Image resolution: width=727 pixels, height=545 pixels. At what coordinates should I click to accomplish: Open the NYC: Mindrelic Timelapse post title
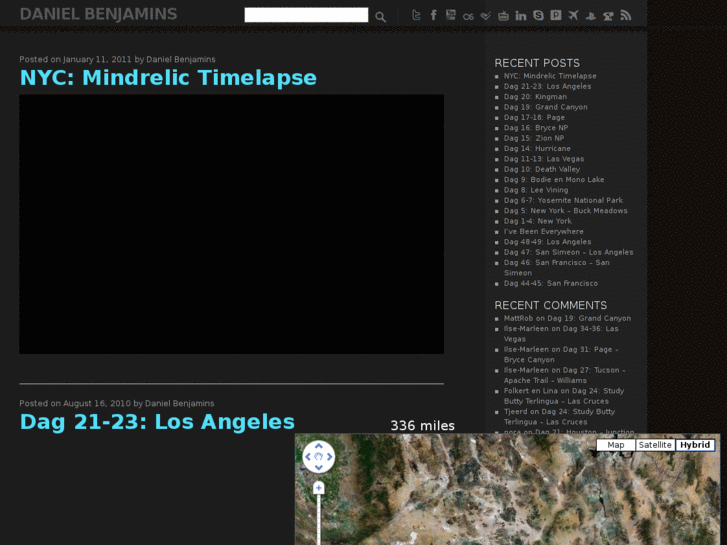[168, 77]
